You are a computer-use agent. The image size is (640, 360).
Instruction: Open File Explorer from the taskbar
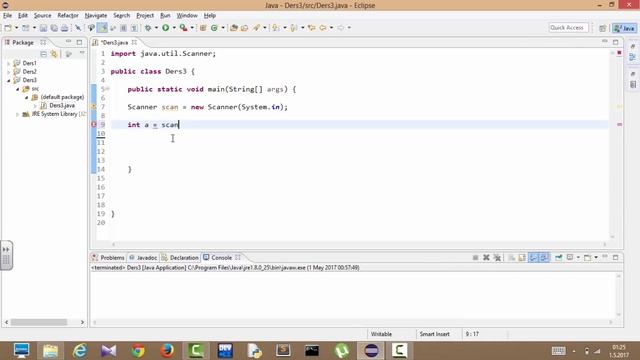tap(51, 351)
